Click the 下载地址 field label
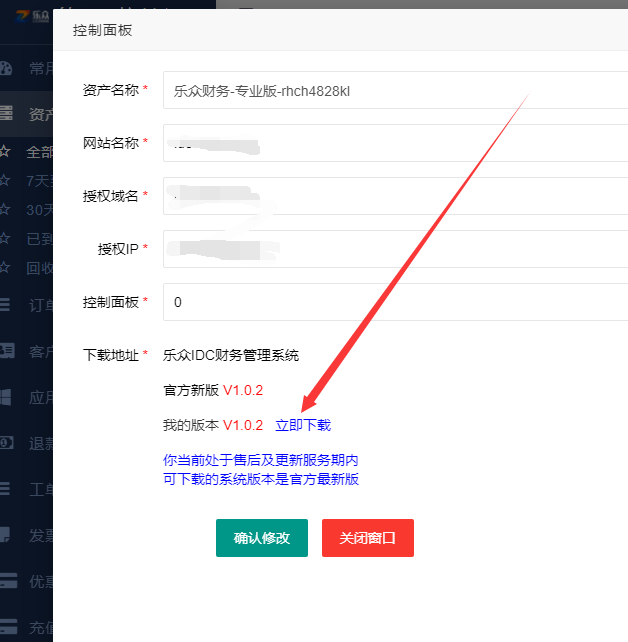Image resolution: width=628 pixels, height=642 pixels. point(111,355)
